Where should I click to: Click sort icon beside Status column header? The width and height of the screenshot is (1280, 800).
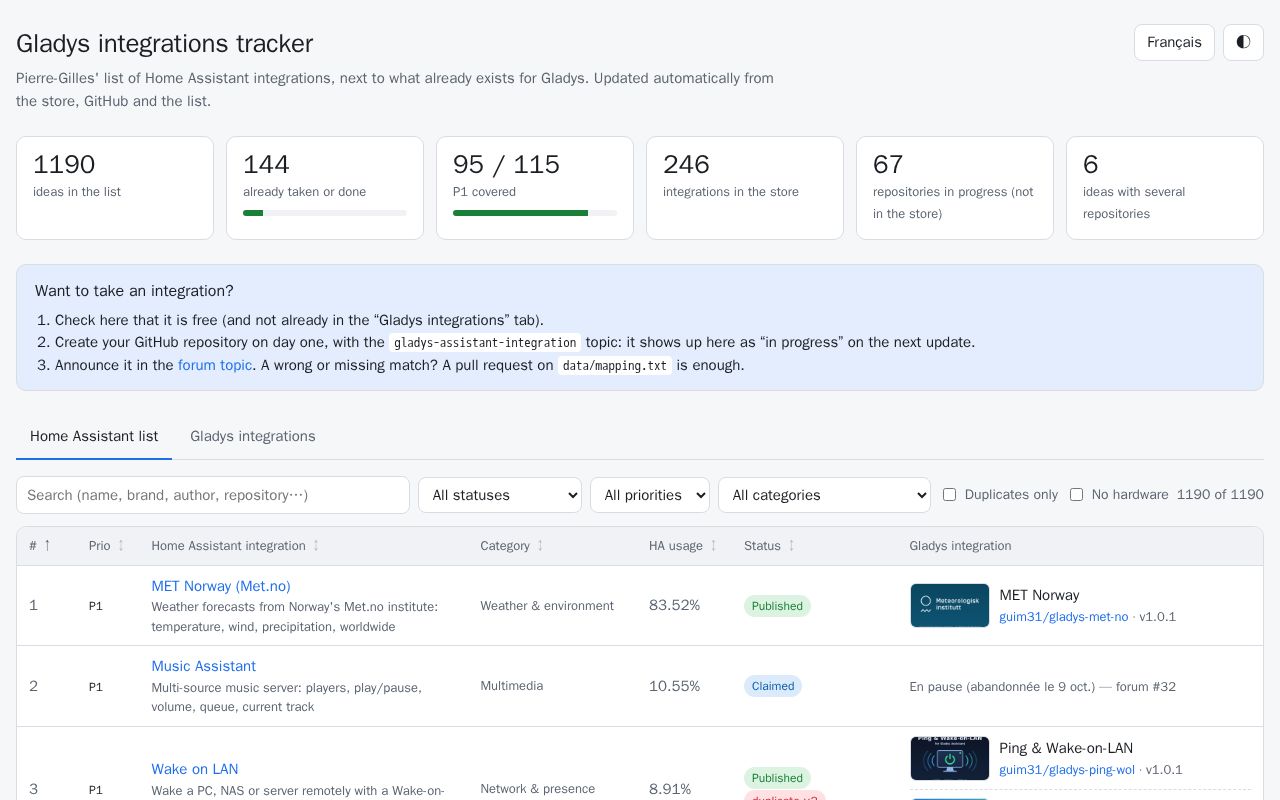791,545
